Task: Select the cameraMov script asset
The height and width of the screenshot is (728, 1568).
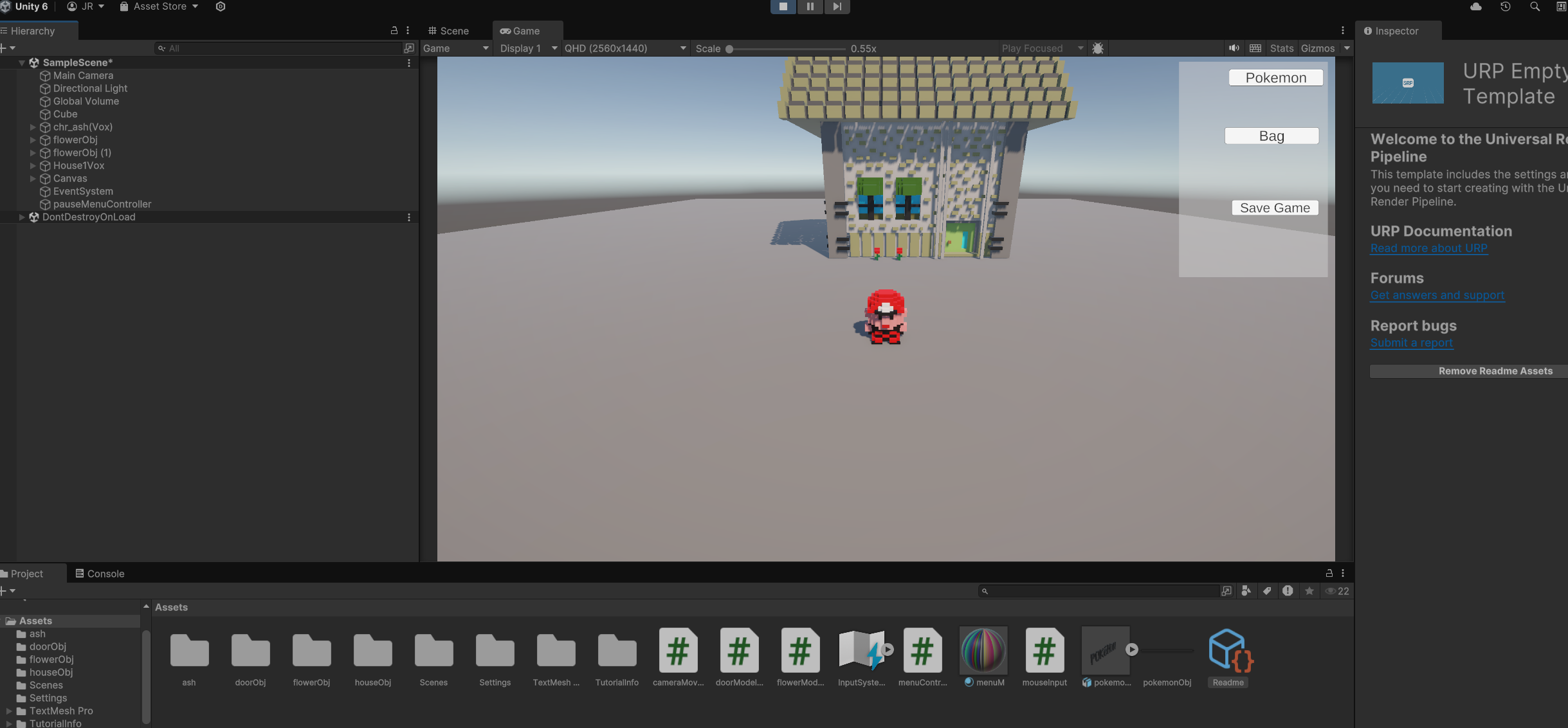Action: (x=678, y=657)
